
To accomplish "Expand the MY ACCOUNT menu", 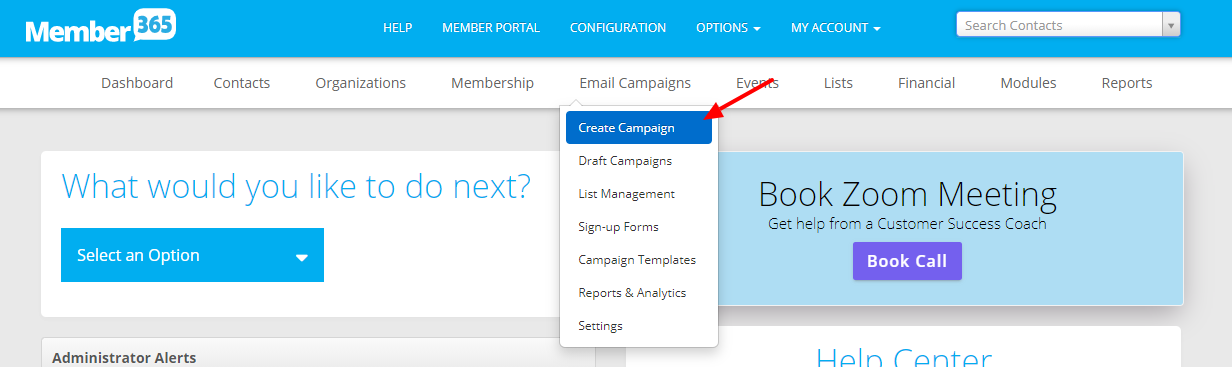I will (835, 28).
